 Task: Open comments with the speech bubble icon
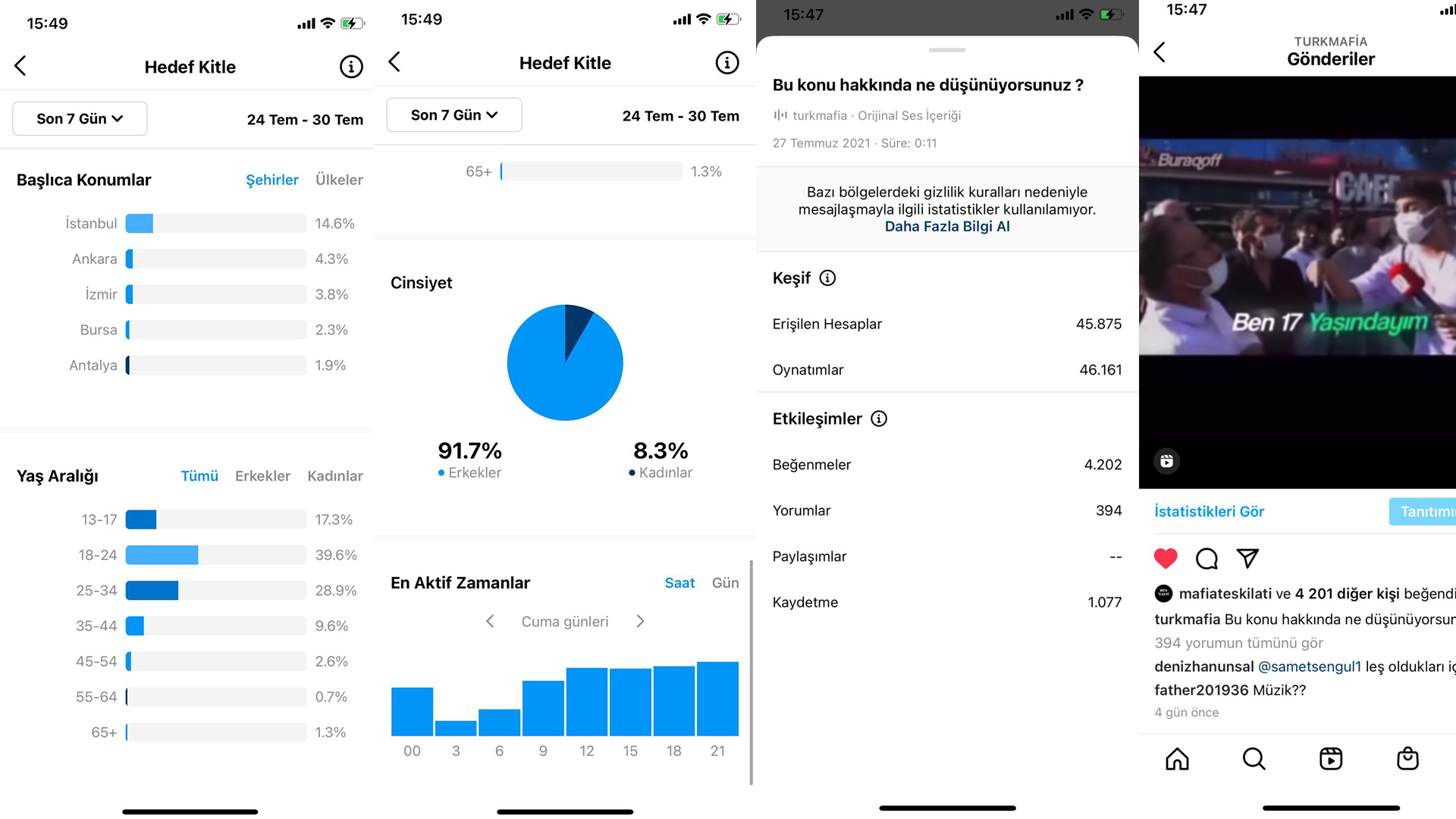tap(1207, 559)
